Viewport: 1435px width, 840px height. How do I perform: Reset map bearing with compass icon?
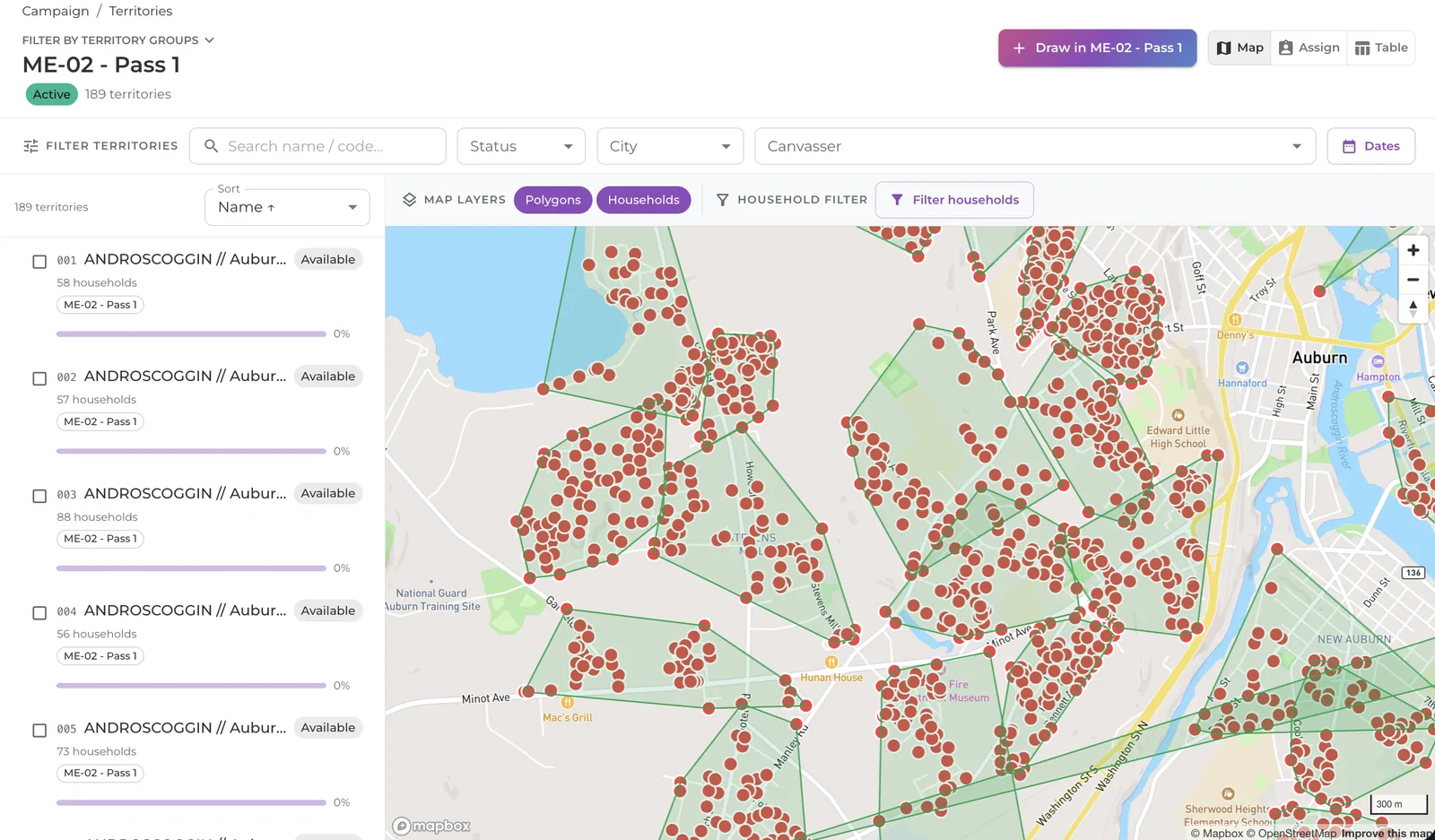click(x=1413, y=308)
